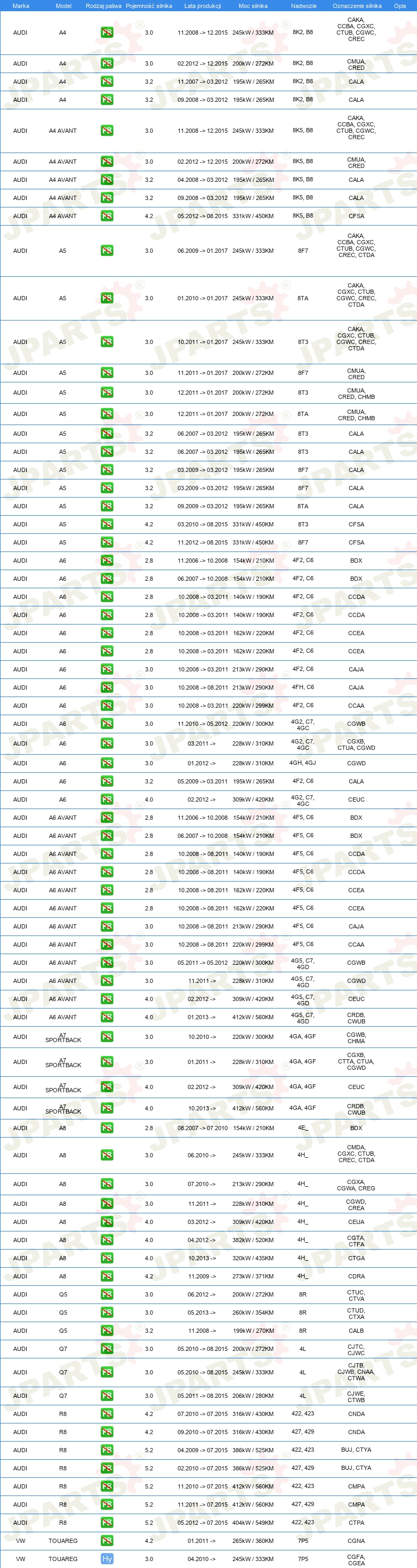
Task: Select the 'CGTA, CTFA' engine code cell
Action: point(356,1241)
